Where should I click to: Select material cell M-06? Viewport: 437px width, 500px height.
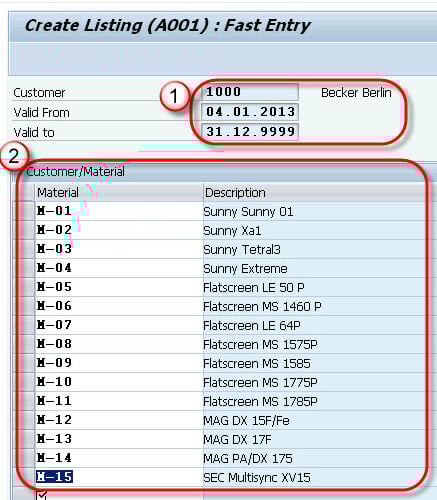pyautogui.click(x=119, y=306)
